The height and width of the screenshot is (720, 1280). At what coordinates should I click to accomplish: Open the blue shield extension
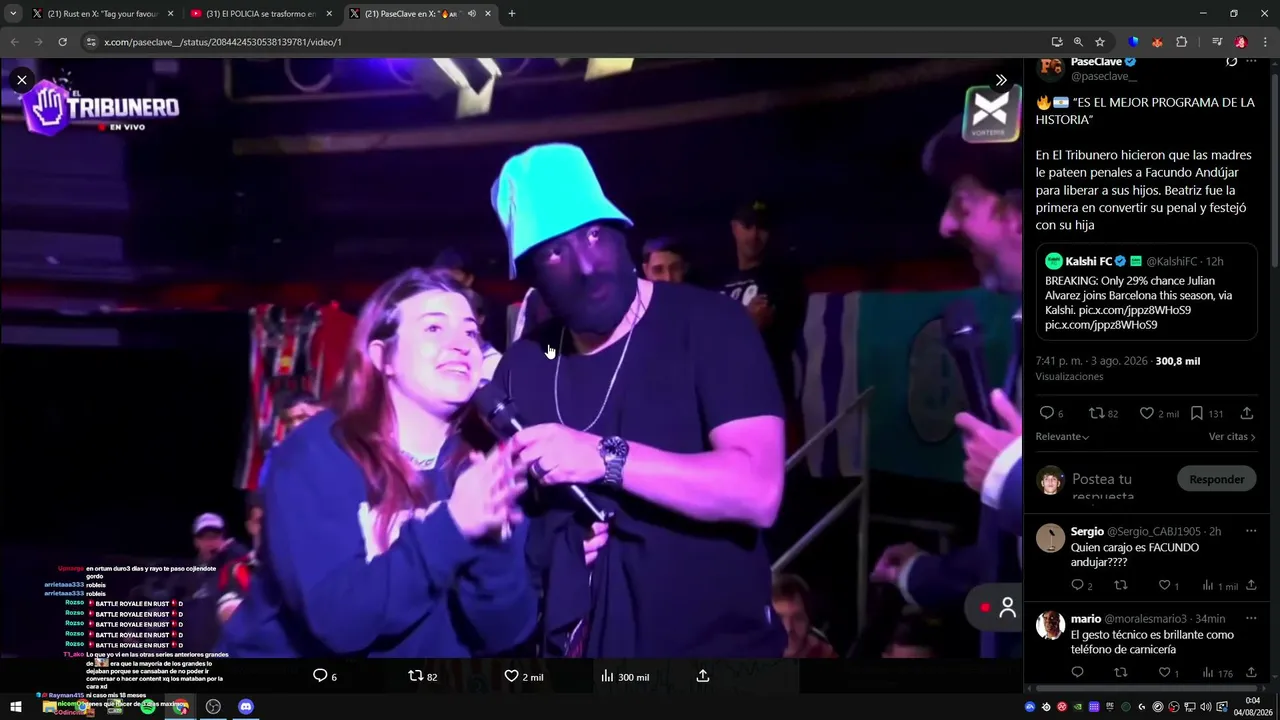click(1133, 42)
